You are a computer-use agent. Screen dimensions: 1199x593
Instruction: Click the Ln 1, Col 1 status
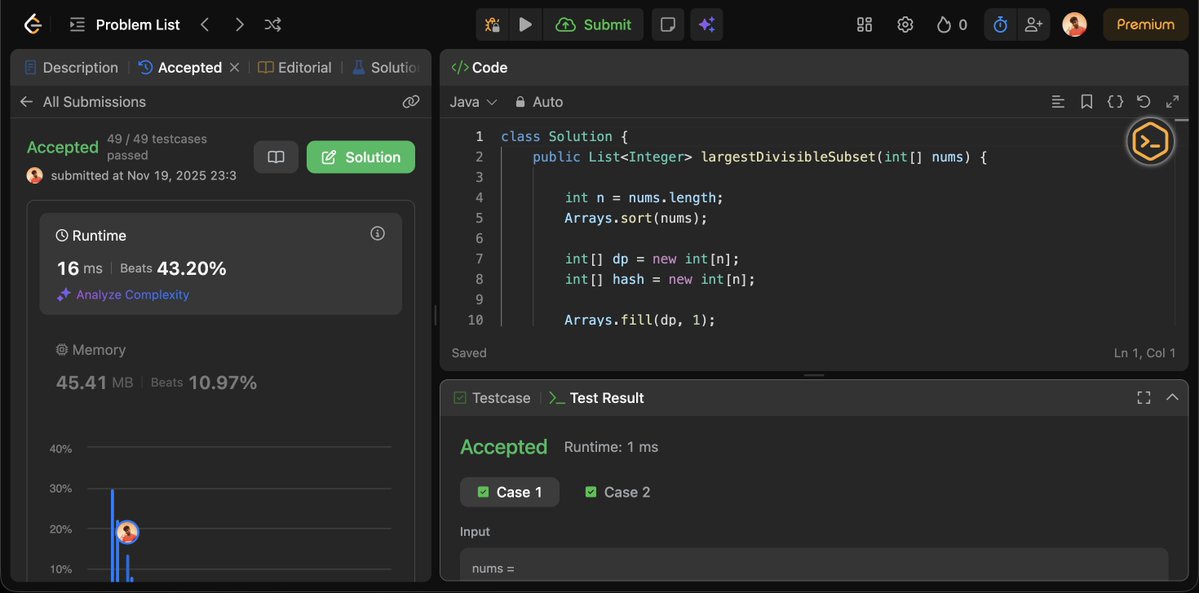1145,353
